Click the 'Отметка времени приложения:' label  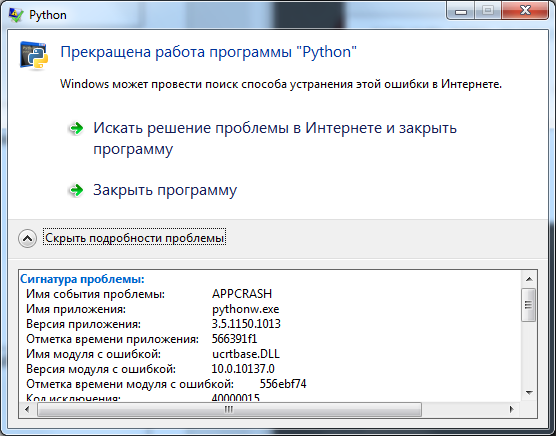click(x=112, y=339)
